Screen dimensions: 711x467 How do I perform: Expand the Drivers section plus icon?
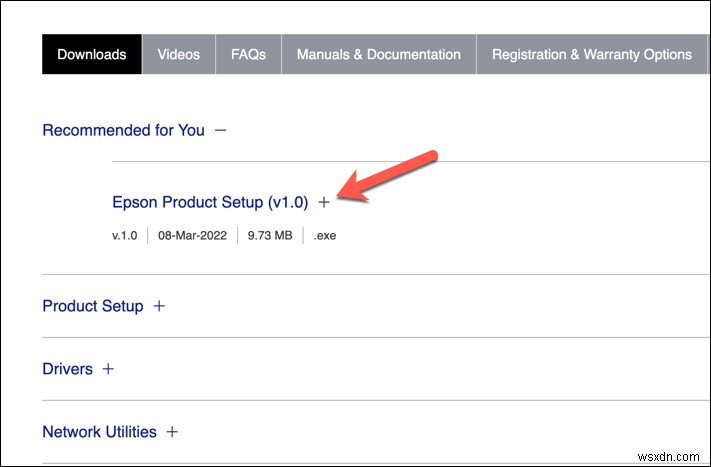pos(108,369)
